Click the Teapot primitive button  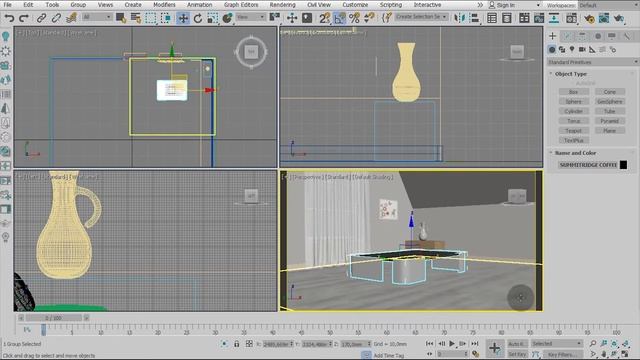(x=573, y=131)
